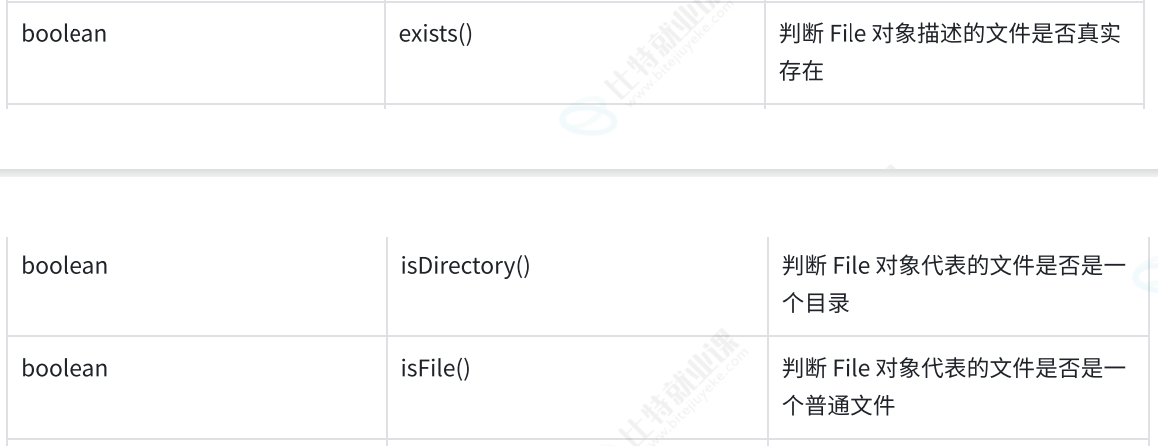The image size is (1158, 446).
Task: Select the isFile() method name
Action: click(x=435, y=368)
